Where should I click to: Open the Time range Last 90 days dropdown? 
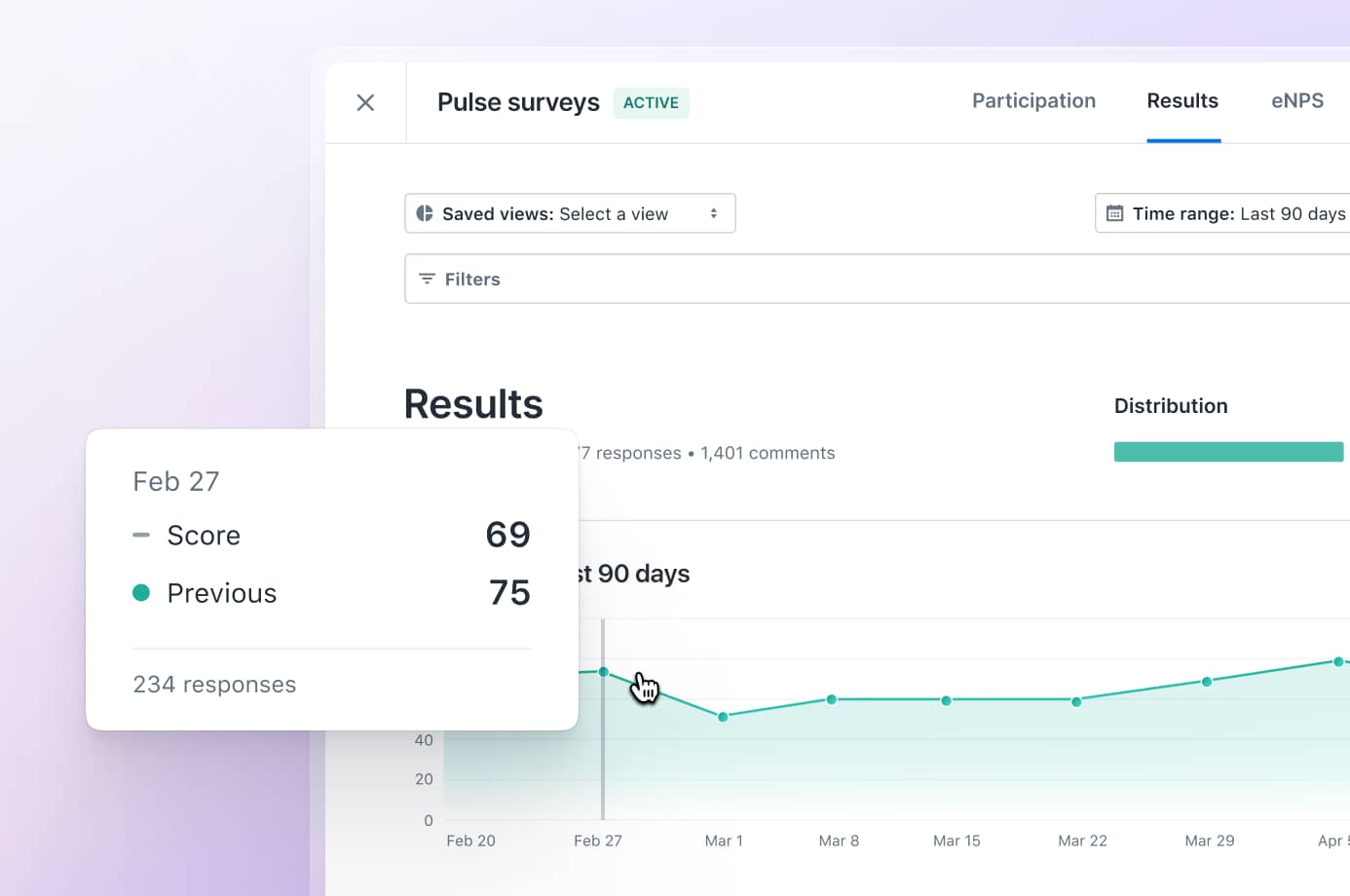1237,213
